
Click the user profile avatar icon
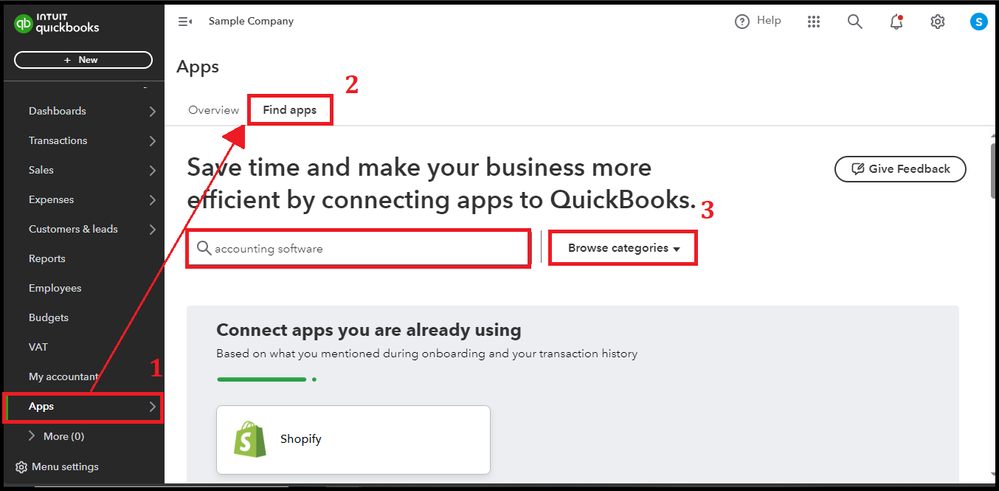tap(978, 21)
